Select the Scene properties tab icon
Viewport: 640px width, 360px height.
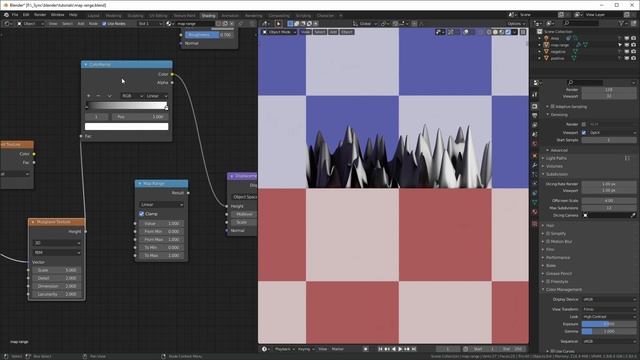pyautogui.click(x=535, y=134)
